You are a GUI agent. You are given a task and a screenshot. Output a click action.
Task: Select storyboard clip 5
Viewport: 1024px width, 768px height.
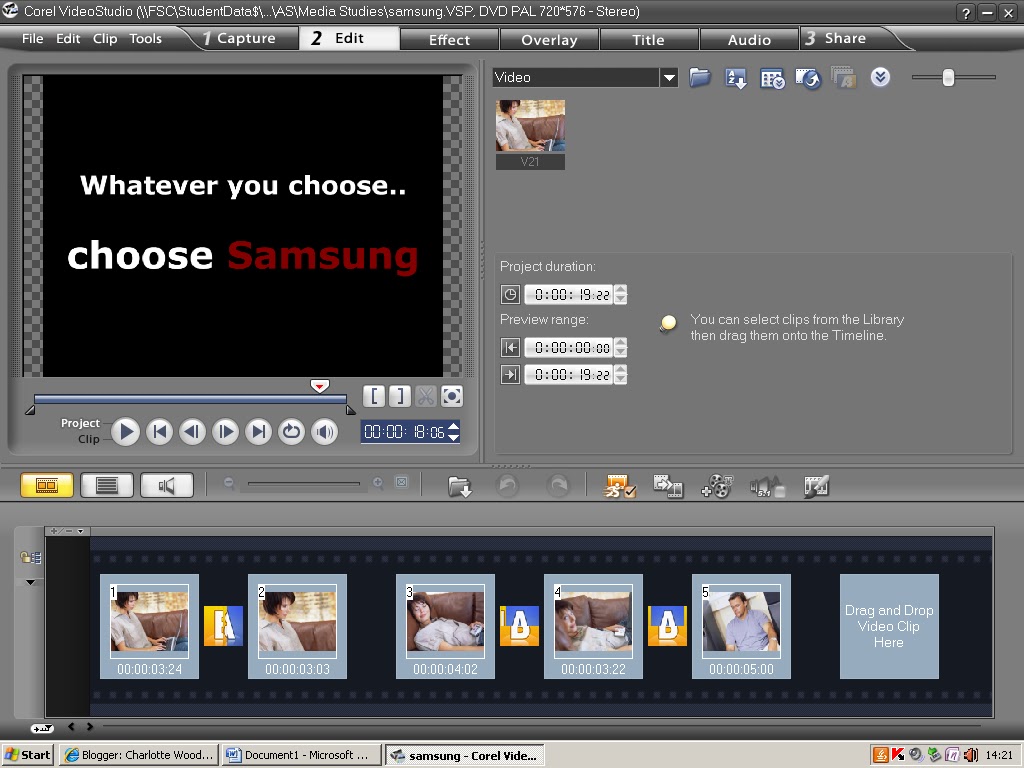[x=741, y=626]
